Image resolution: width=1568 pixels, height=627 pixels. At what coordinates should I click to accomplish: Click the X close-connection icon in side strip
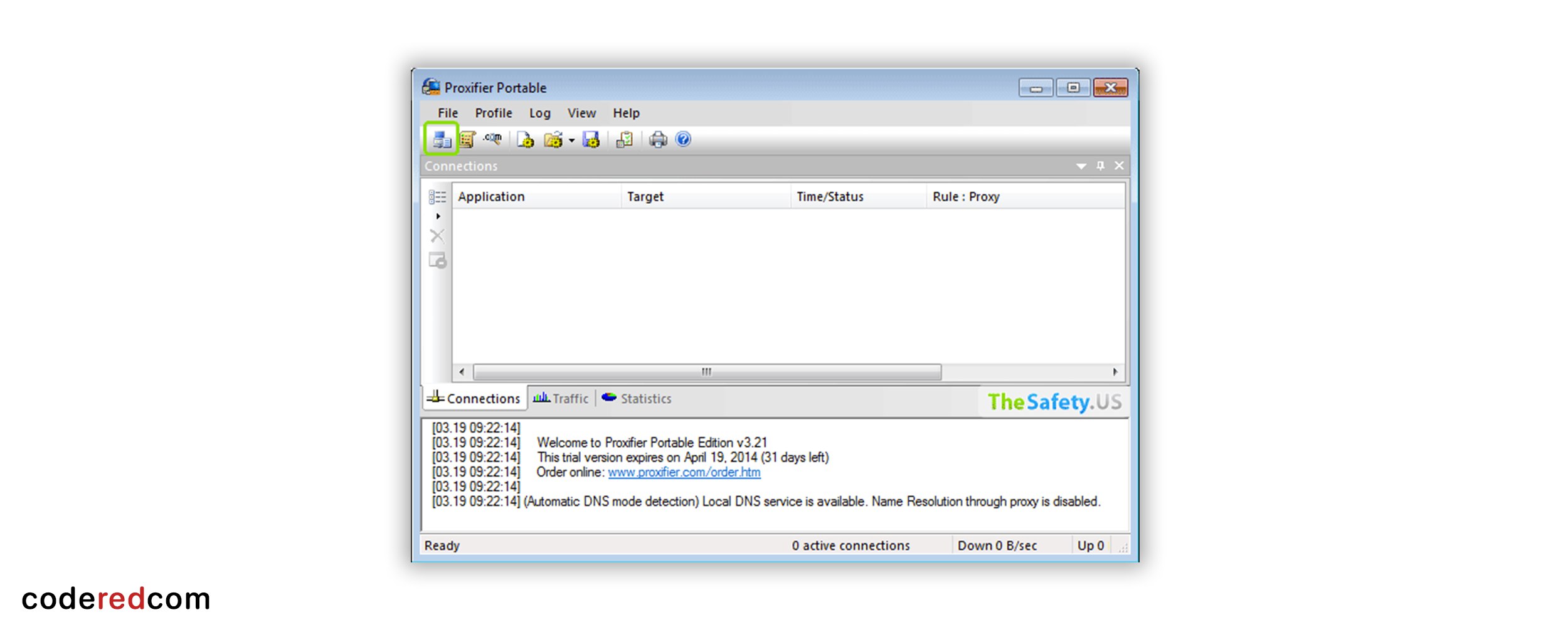(x=437, y=236)
